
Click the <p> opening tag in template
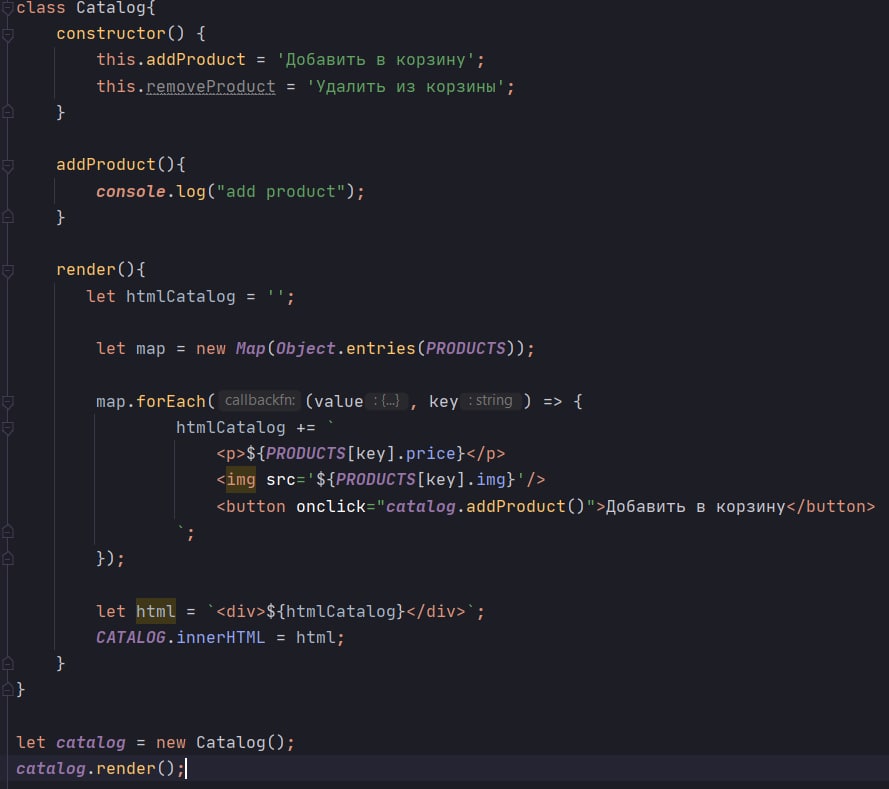coord(231,453)
